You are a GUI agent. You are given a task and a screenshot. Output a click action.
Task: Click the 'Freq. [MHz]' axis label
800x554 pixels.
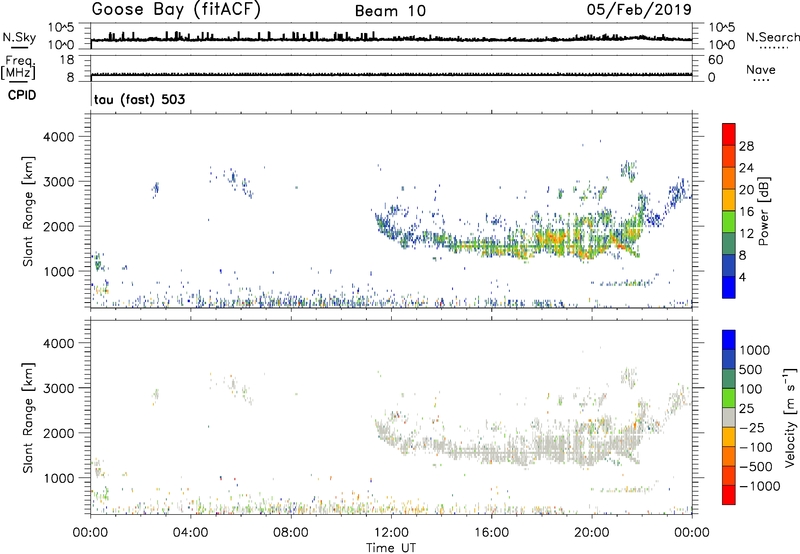18,68
